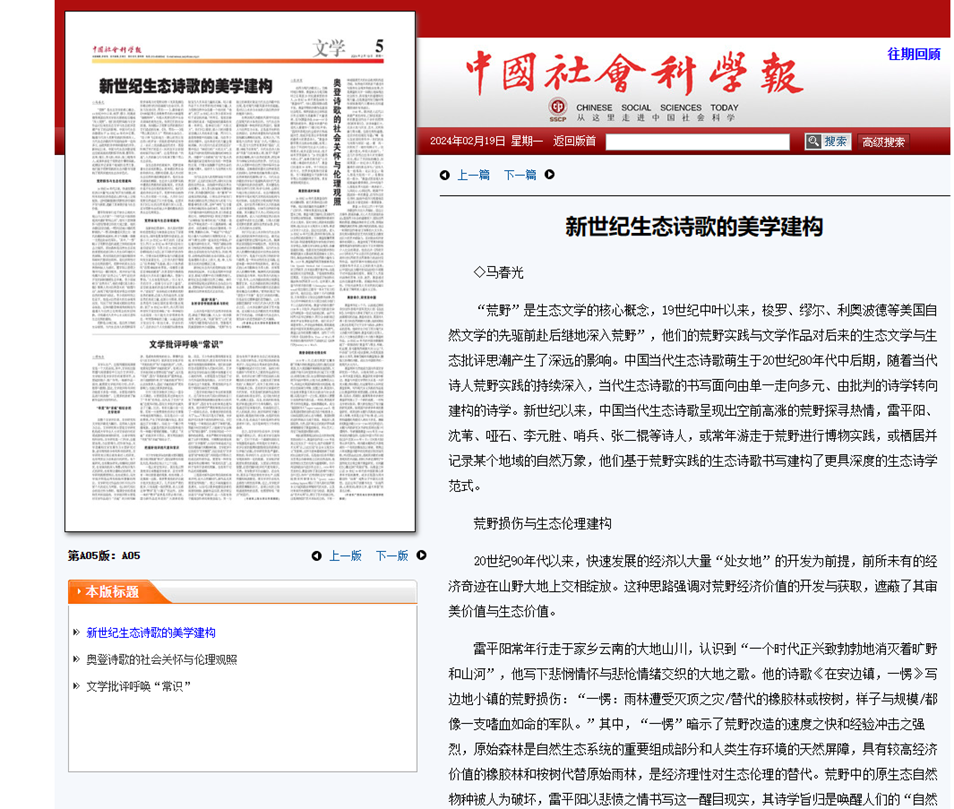The width and height of the screenshot is (954, 809).
Task: Go to previous article via 上一篇
Action: tap(473, 175)
